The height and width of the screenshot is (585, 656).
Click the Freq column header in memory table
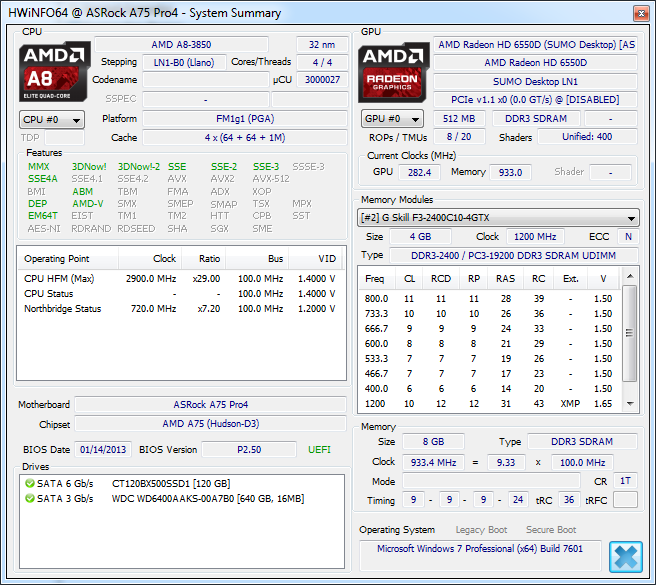click(375, 278)
